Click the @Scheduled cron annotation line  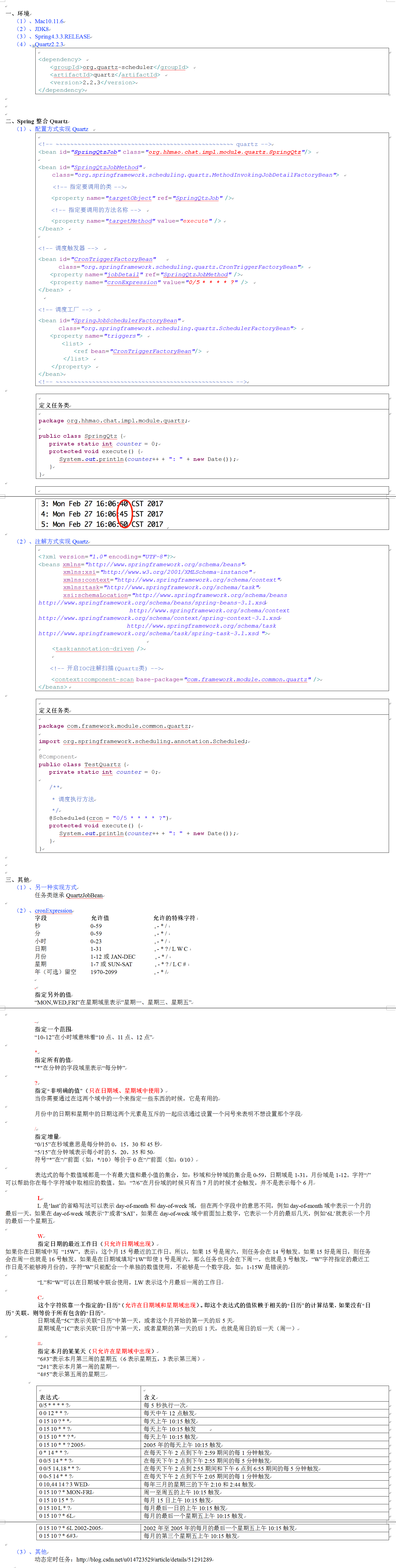pos(109,818)
